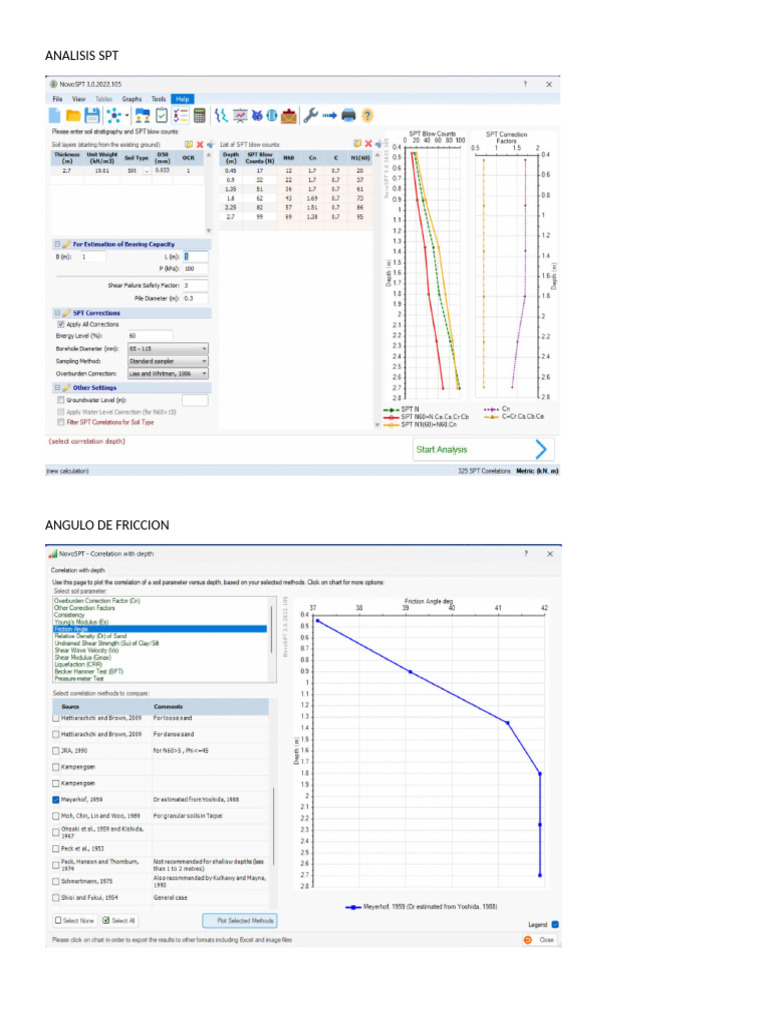The width and height of the screenshot is (768, 1024).
Task: Click the yellow folder icon above SPT blow counts
Action: click(x=357, y=144)
